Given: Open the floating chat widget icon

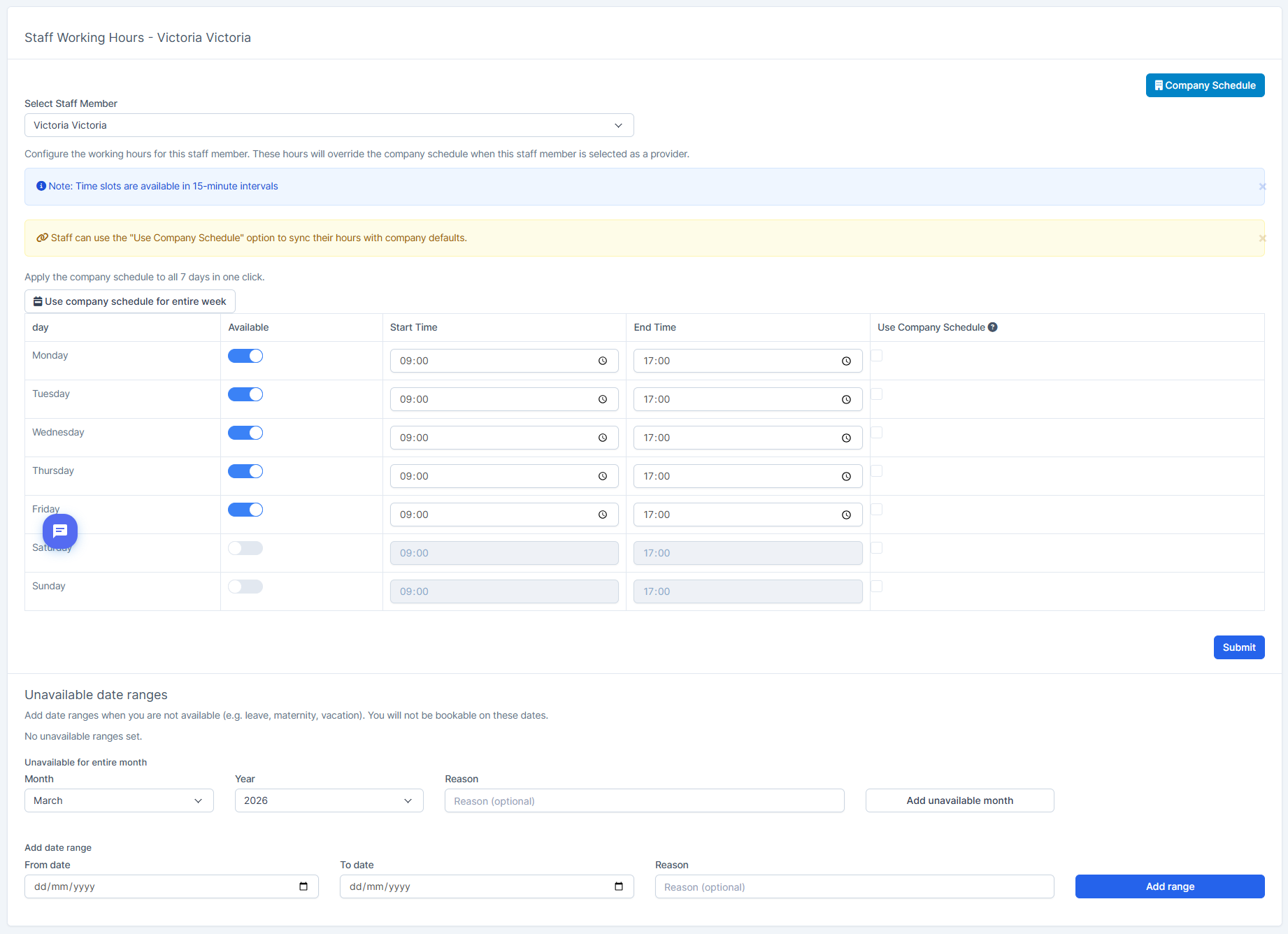Looking at the screenshot, I should (60, 531).
